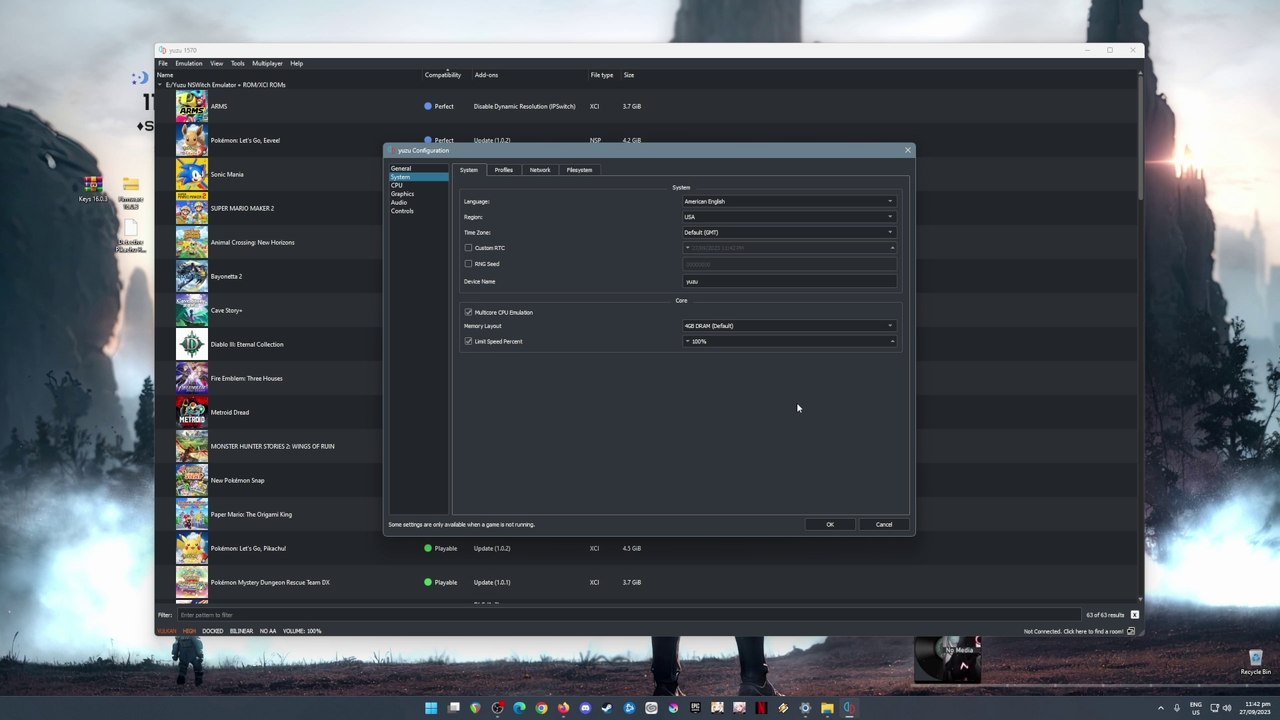Sort game list by Compatibility column
Image resolution: width=1280 pixels, height=720 pixels.
point(443,75)
